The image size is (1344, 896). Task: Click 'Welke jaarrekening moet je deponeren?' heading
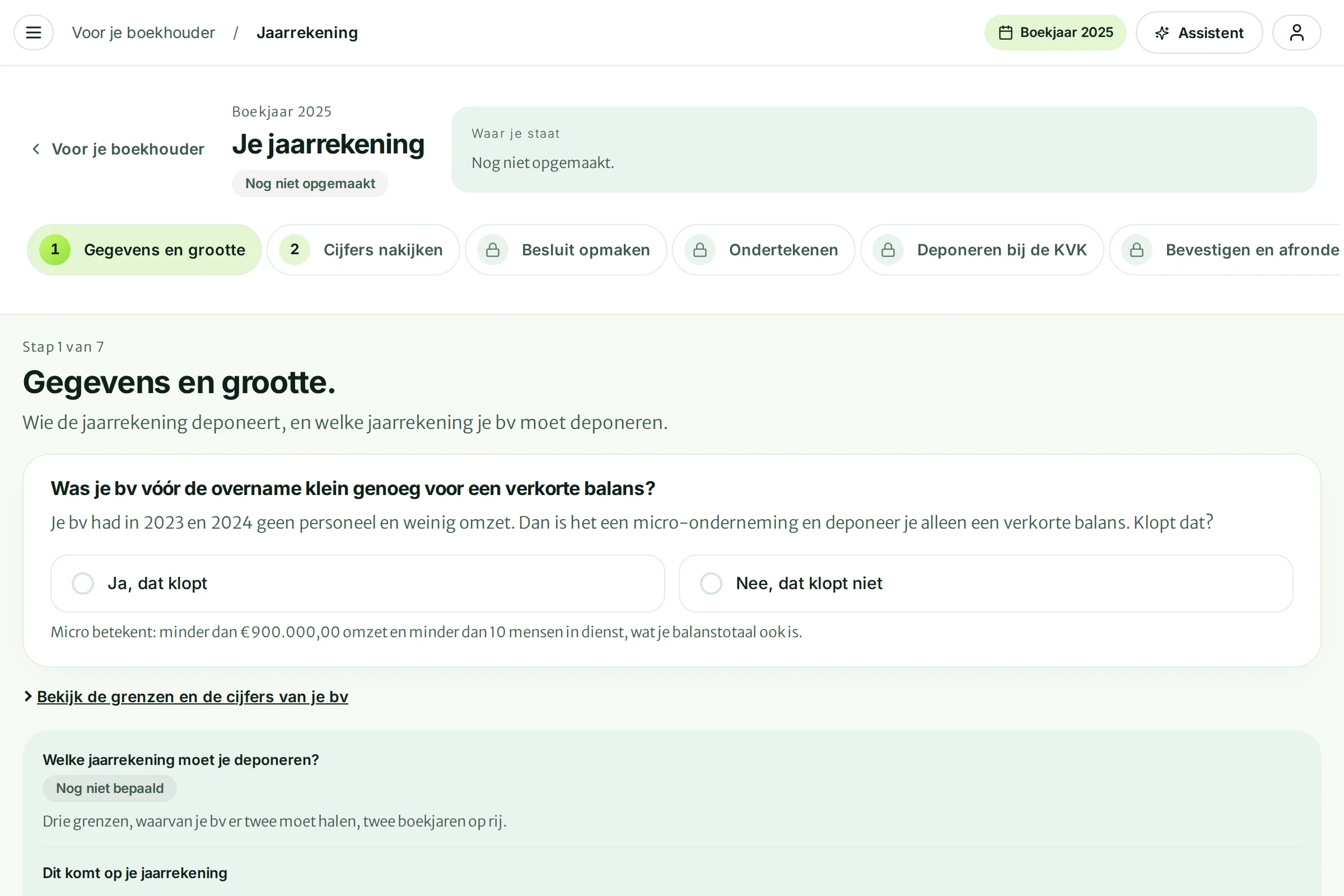coord(180,760)
